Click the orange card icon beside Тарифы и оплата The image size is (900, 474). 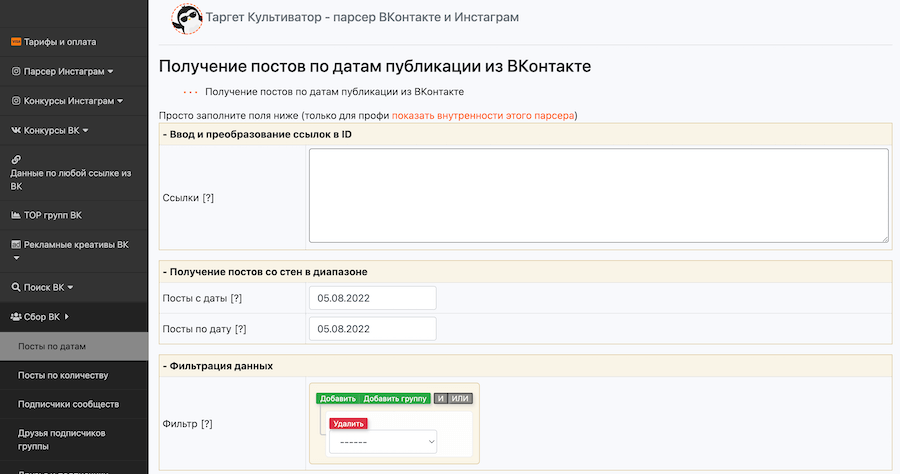pyautogui.click(x=16, y=43)
